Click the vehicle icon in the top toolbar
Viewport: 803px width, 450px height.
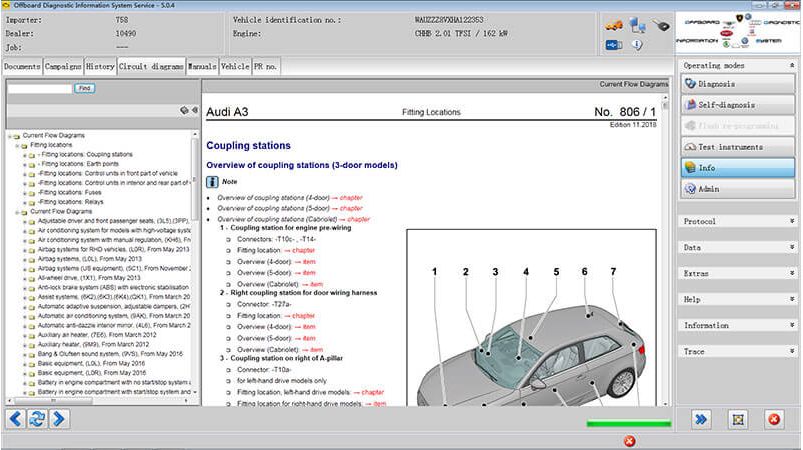point(614,25)
